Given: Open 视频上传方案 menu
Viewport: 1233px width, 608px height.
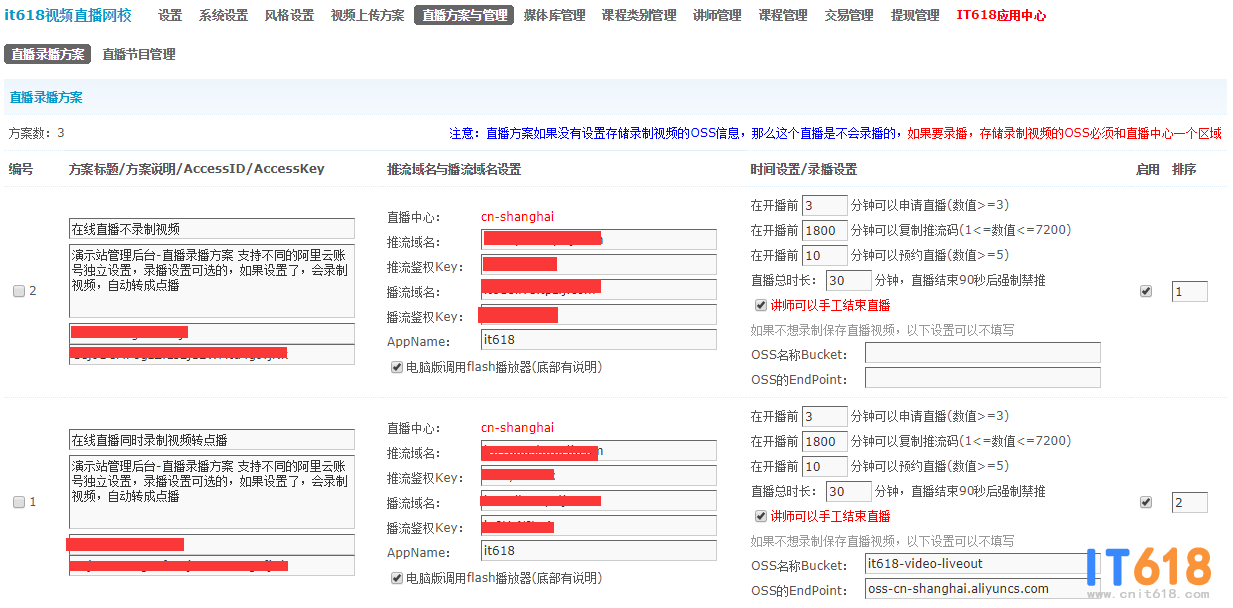Looking at the screenshot, I should (368, 16).
